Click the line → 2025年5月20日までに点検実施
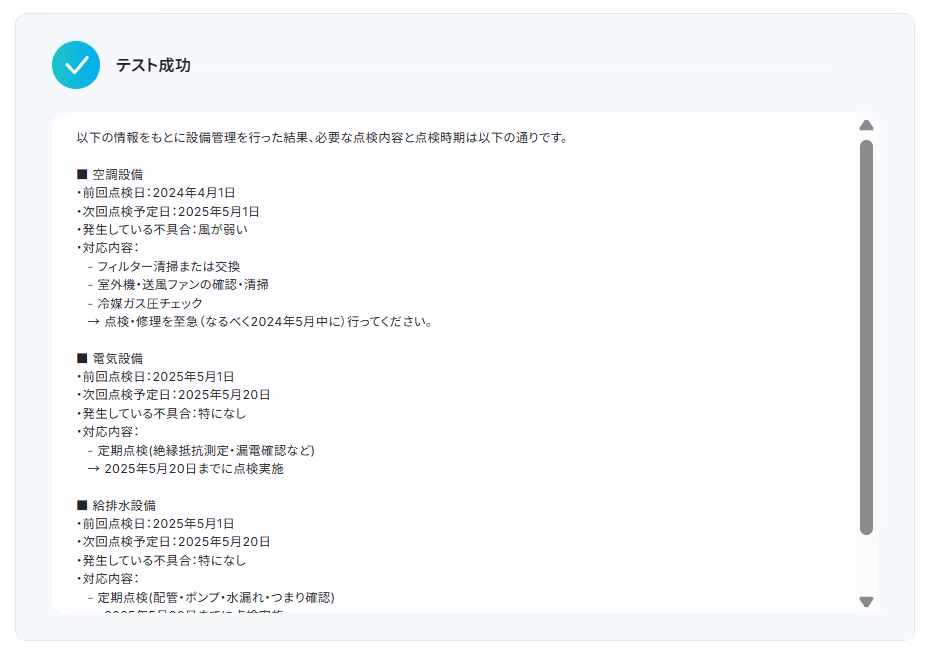 coord(186,469)
